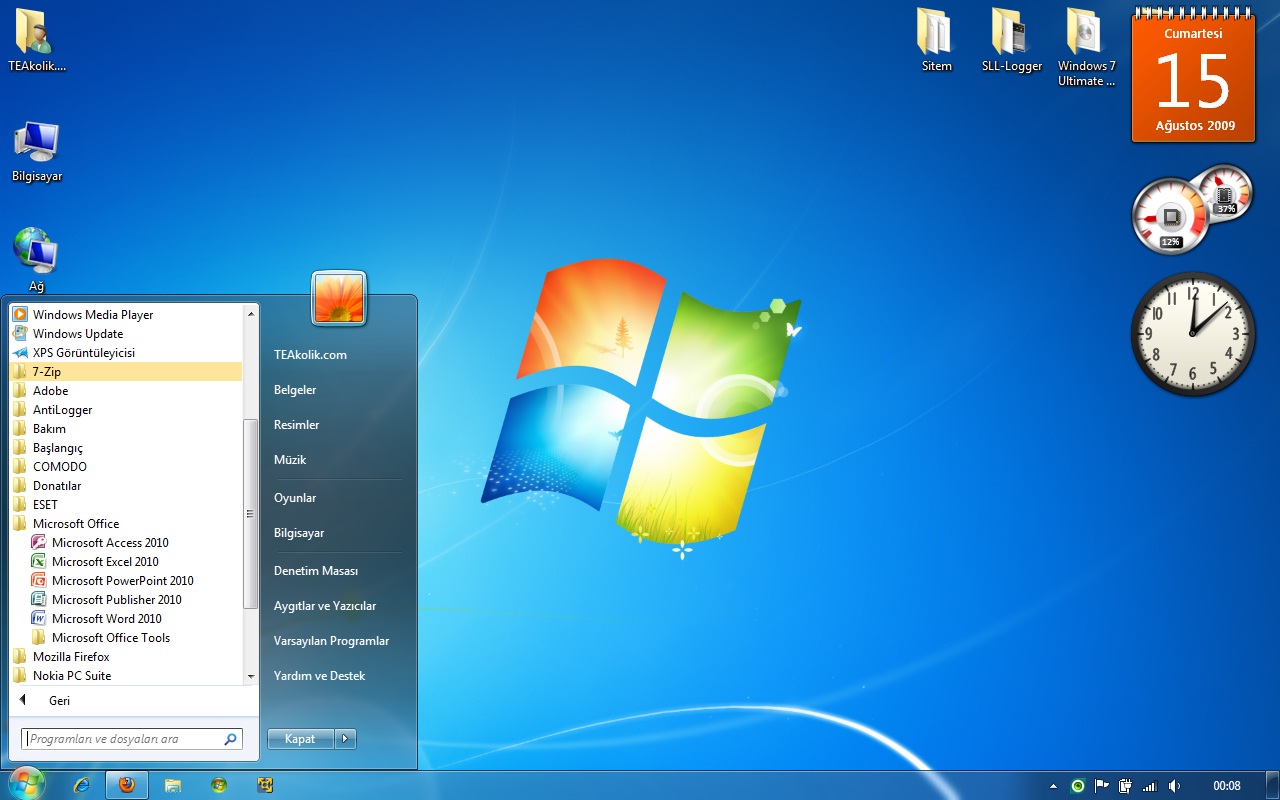The height and width of the screenshot is (800, 1280).
Task: Open the Ağ network desktop icon
Action: (x=37, y=260)
